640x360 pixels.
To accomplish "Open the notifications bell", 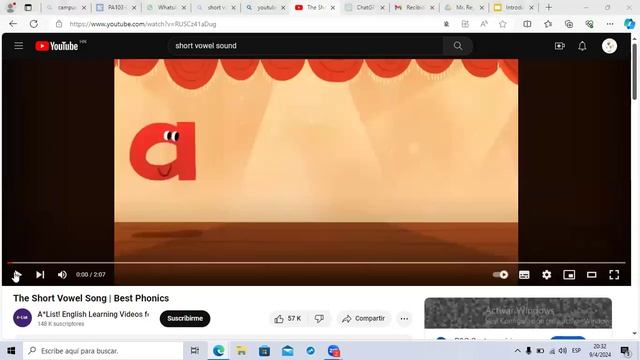I will [x=582, y=46].
